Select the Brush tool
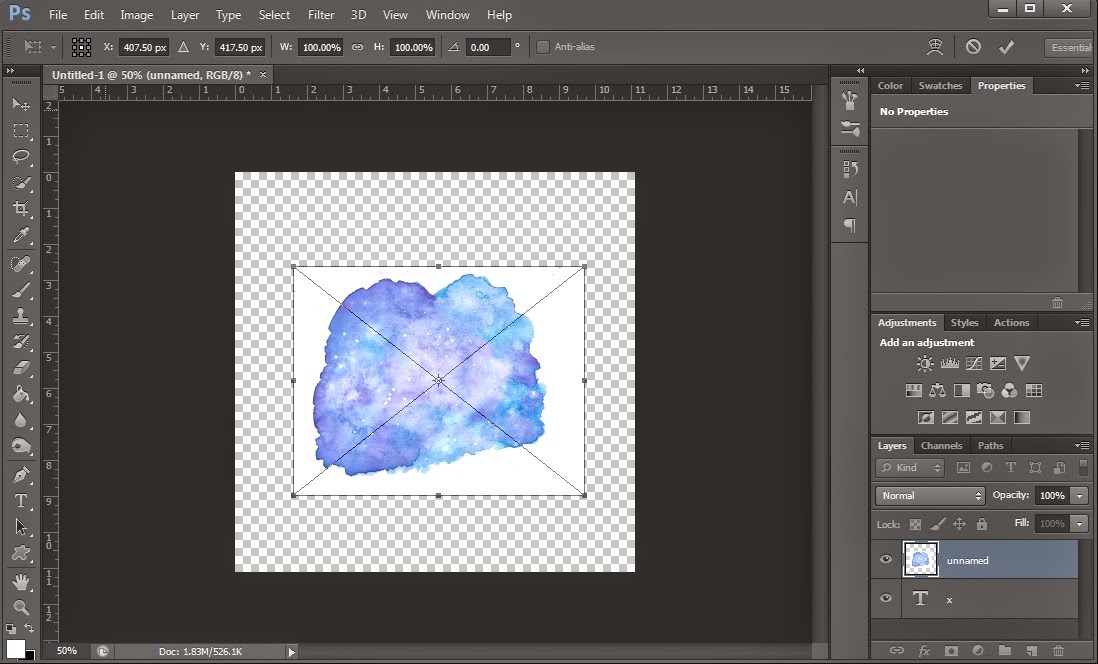Viewport: 1098px width, 664px height. coord(21,289)
